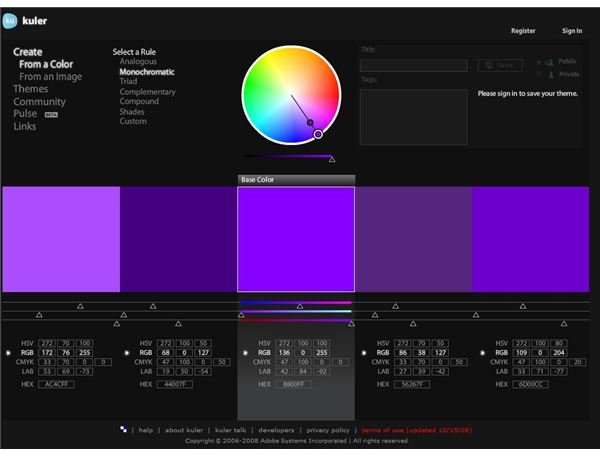Go to the Community section
Viewport: 600px width, 456px height.
tap(39, 102)
